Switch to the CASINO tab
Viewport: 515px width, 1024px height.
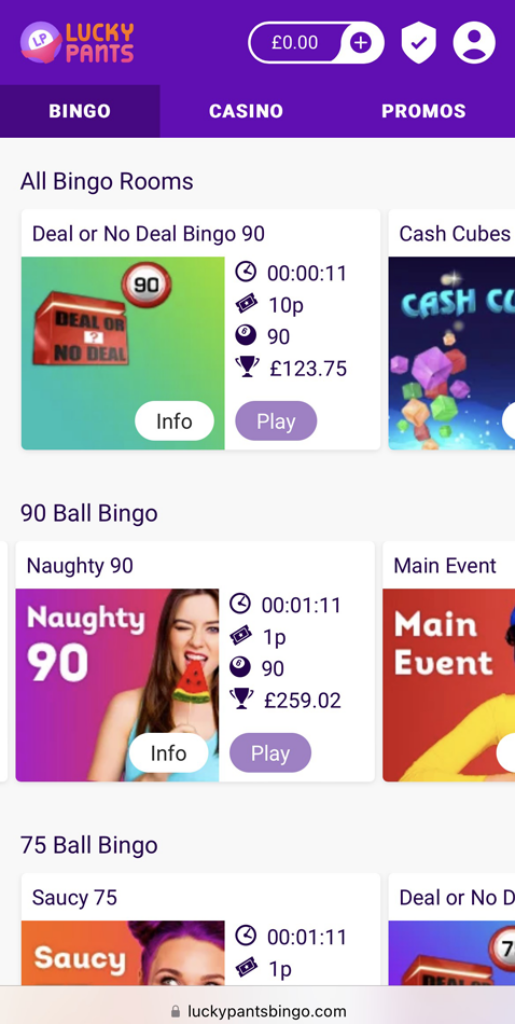tap(246, 111)
